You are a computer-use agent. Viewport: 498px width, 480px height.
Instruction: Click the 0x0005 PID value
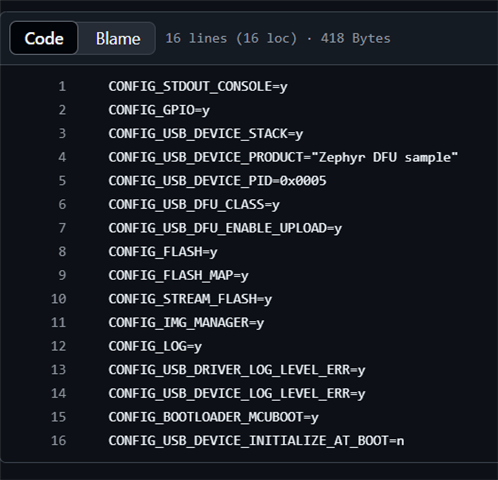click(303, 181)
